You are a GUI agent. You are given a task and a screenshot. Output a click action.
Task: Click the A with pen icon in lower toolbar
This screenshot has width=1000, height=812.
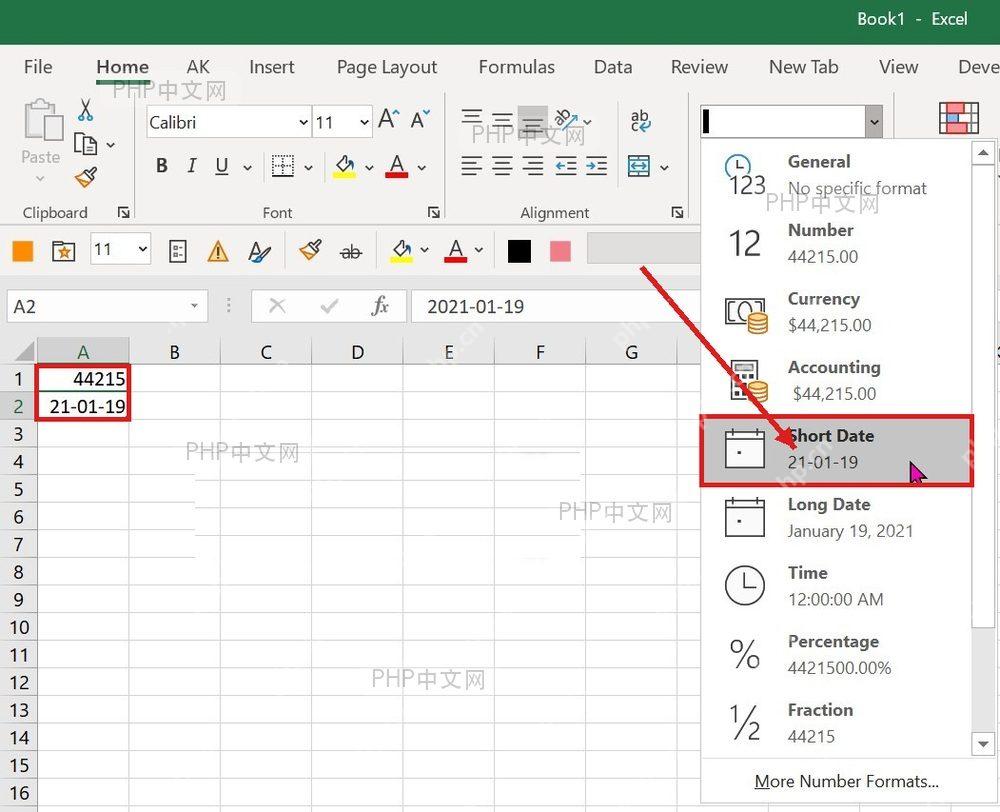pos(259,251)
